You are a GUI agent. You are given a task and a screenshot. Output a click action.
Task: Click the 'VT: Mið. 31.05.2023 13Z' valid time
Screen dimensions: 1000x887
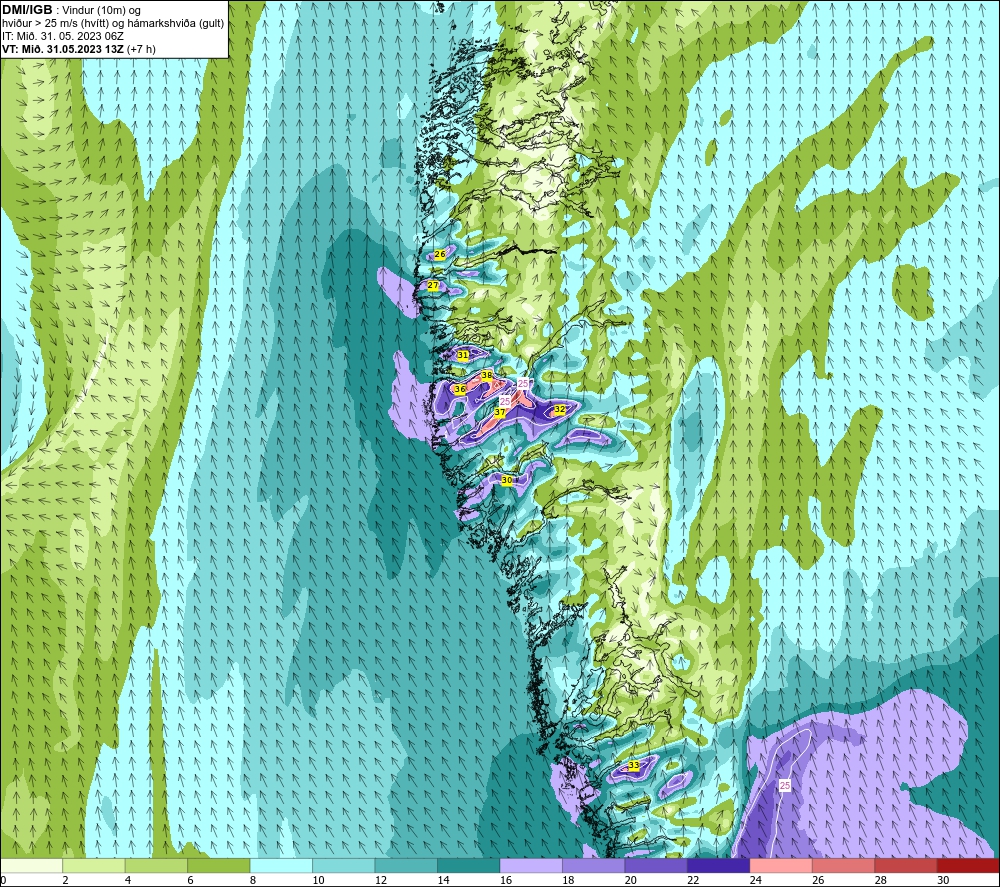63,48
